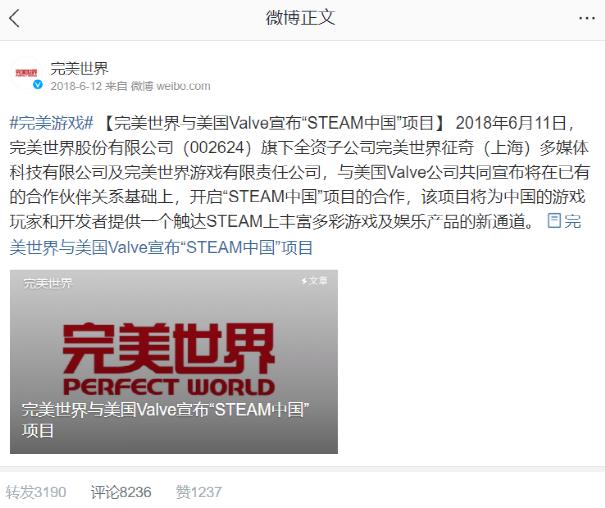Click the 微博正文 page title

tap(300, 18)
